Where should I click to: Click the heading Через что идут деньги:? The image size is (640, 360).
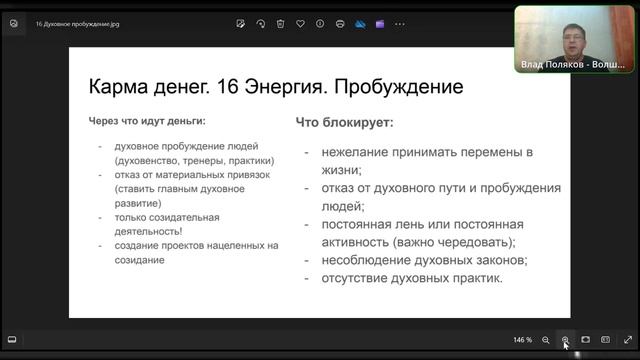(x=147, y=121)
